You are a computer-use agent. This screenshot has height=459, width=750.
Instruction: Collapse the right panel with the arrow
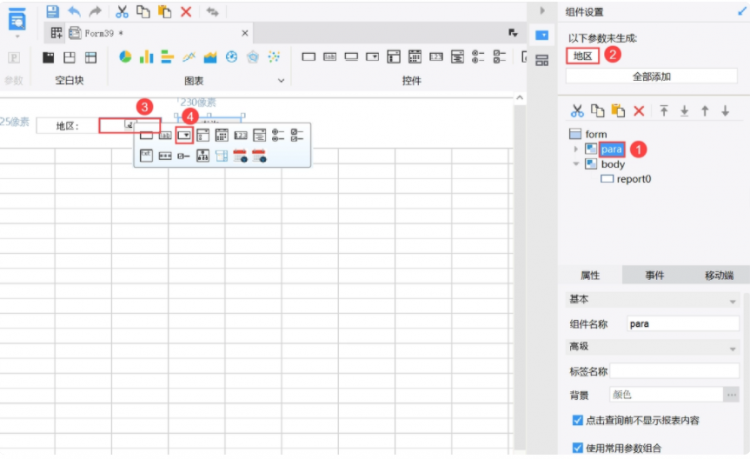pos(542,11)
